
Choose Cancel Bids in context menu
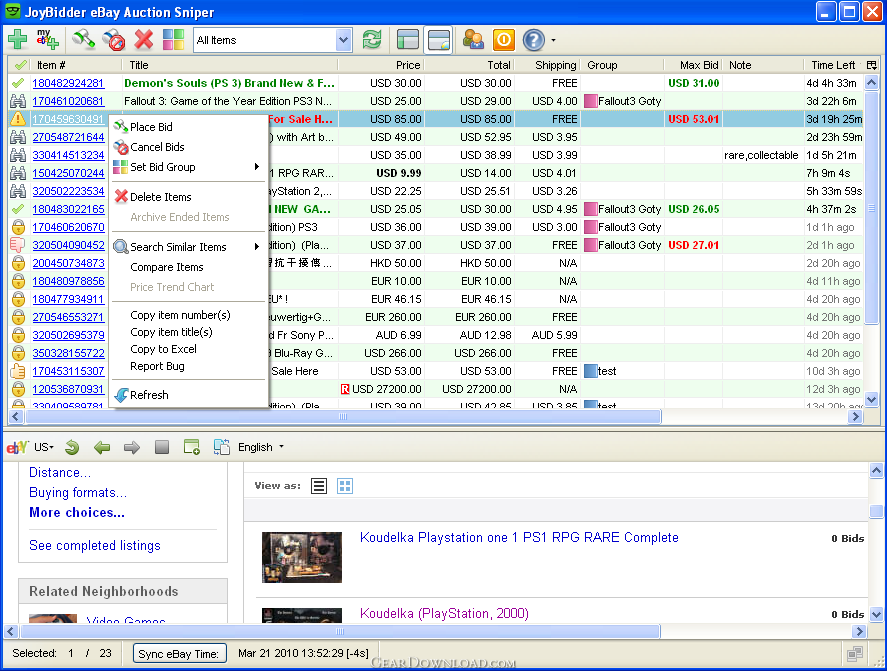coord(157,147)
